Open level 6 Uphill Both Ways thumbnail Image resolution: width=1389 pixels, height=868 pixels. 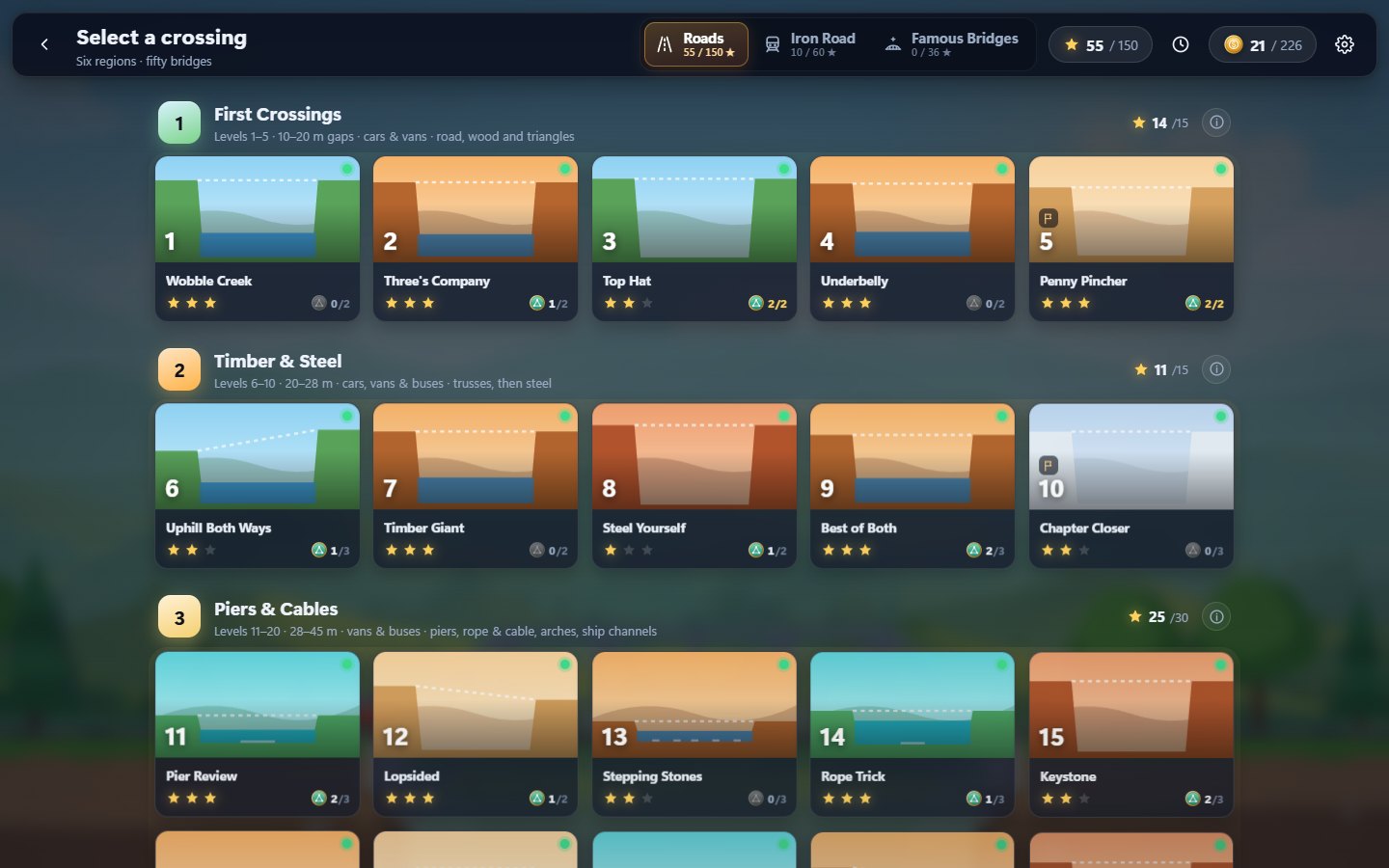tap(258, 456)
